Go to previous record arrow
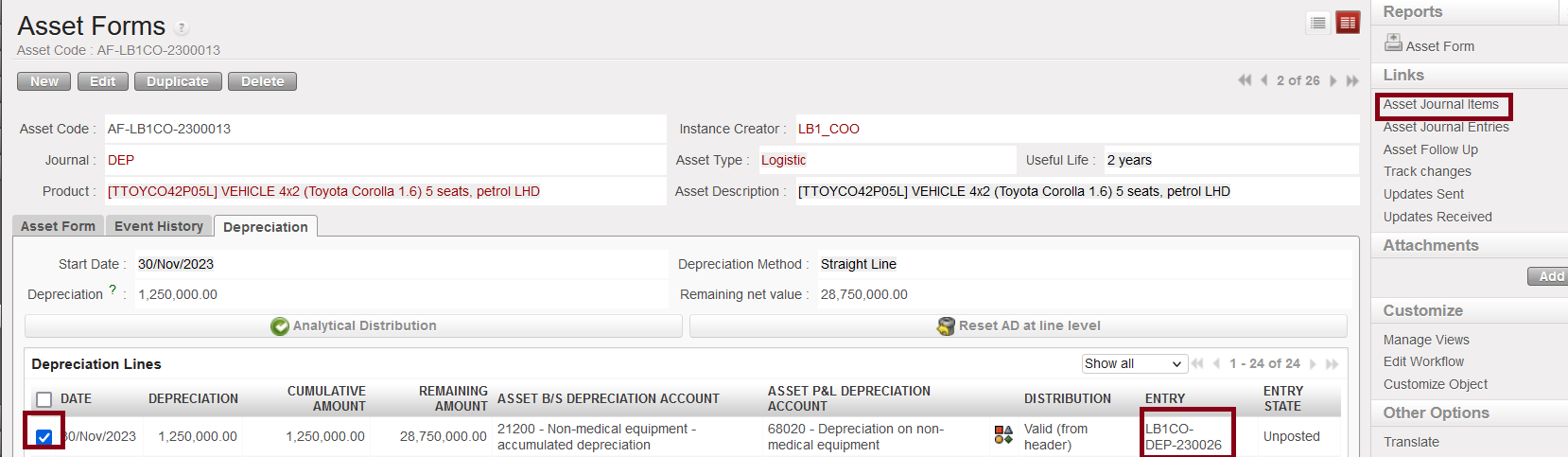This screenshot has height=457, width=1568. pos(1264,80)
